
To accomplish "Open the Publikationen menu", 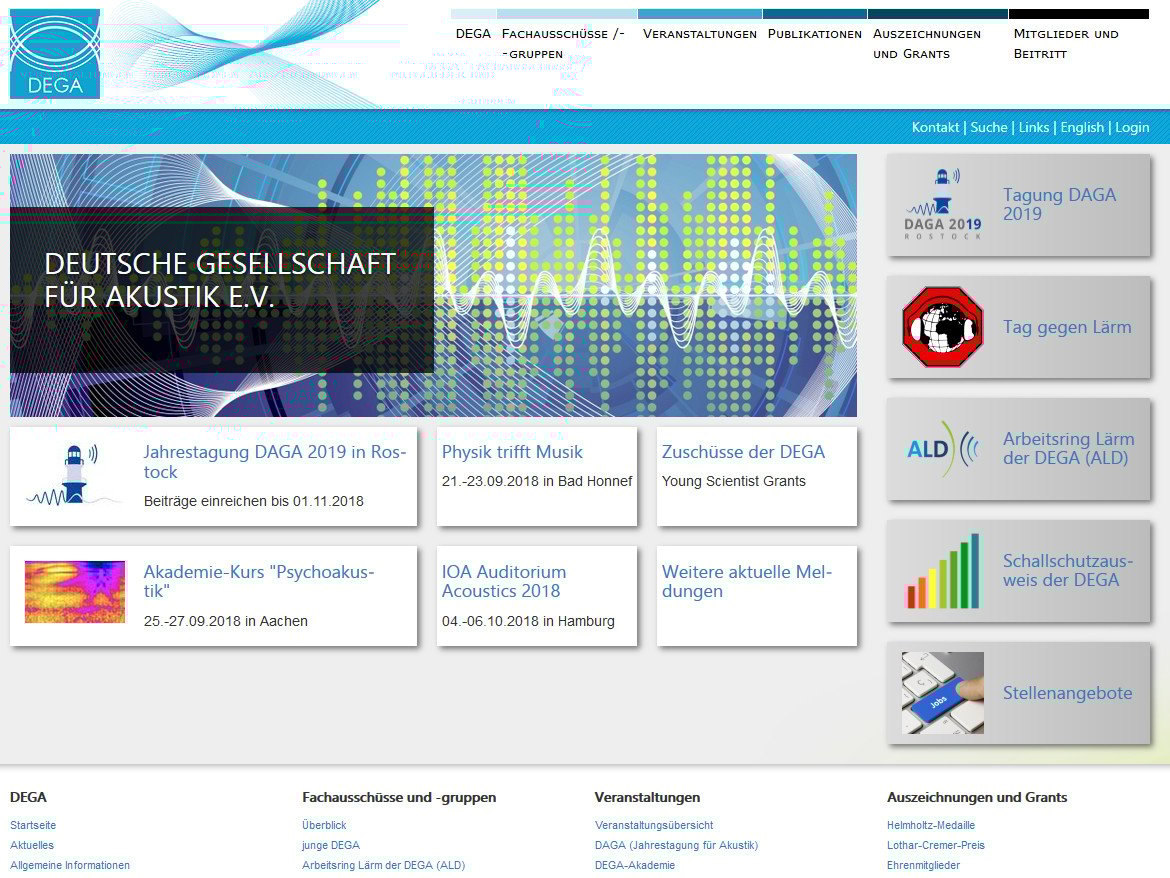I will coord(814,34).
